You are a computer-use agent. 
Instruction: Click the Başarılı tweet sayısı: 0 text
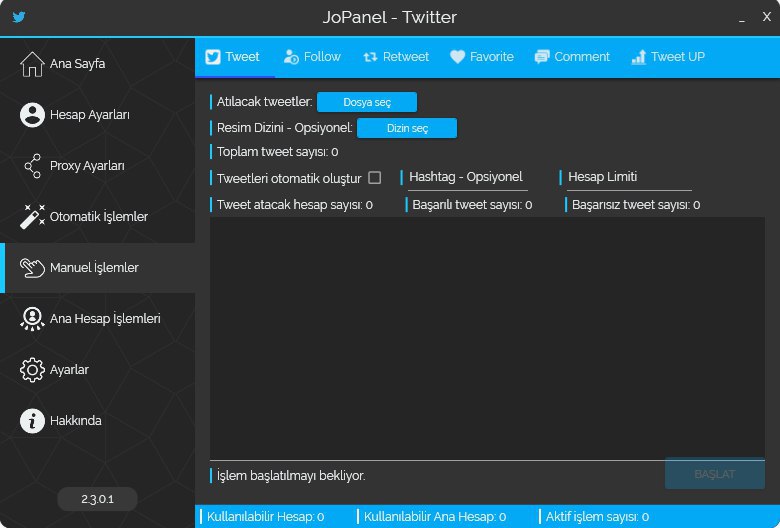click(472, 205)
